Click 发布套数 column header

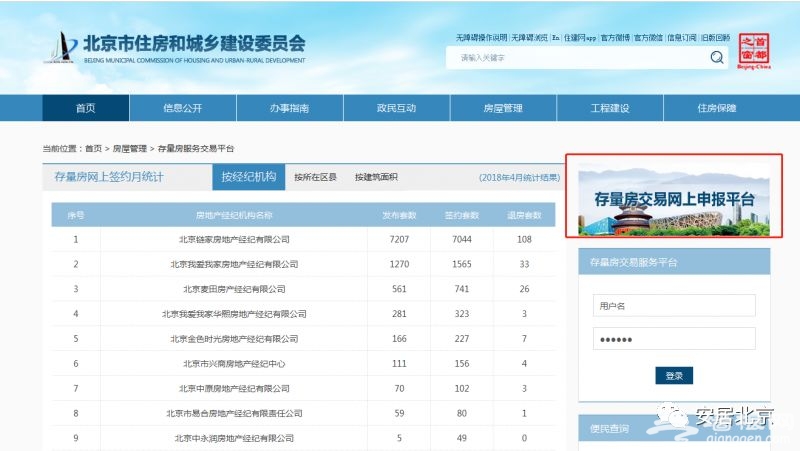[399, 215]
